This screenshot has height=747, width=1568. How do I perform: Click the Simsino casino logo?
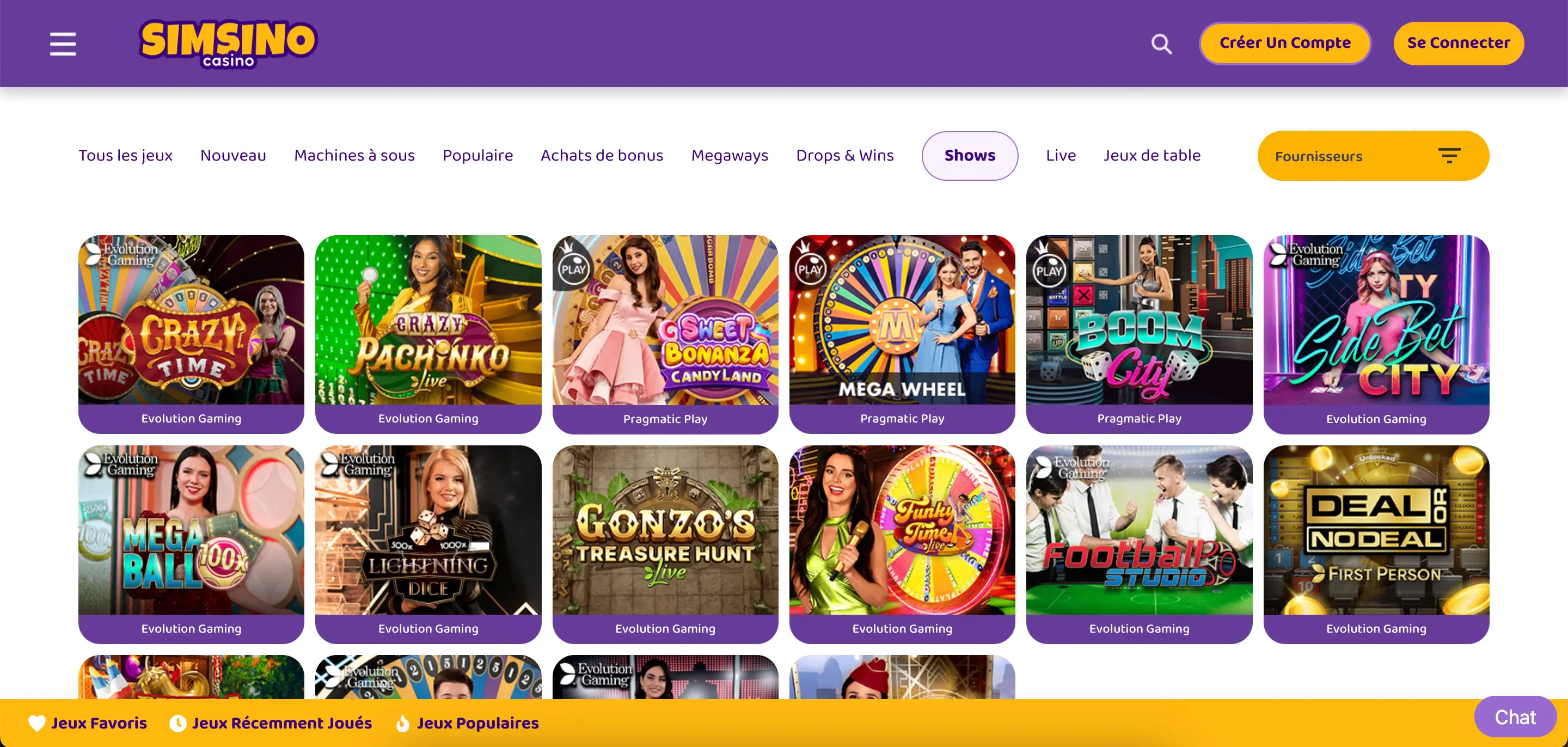(x=228, y=44)
